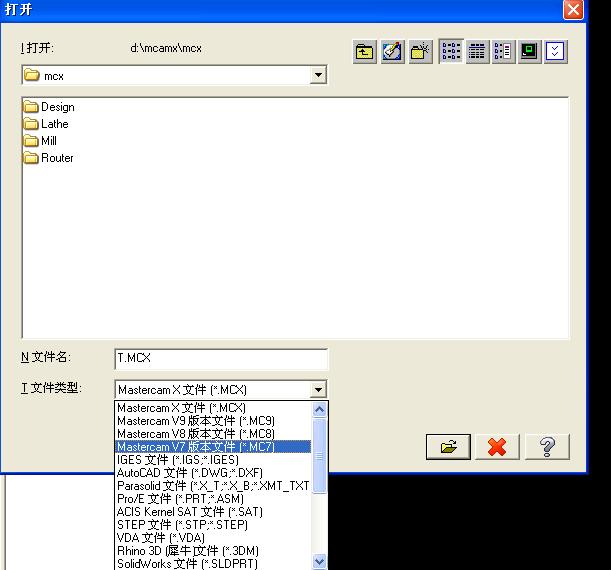Click the file type list scroll down arrow

point(320,561)
